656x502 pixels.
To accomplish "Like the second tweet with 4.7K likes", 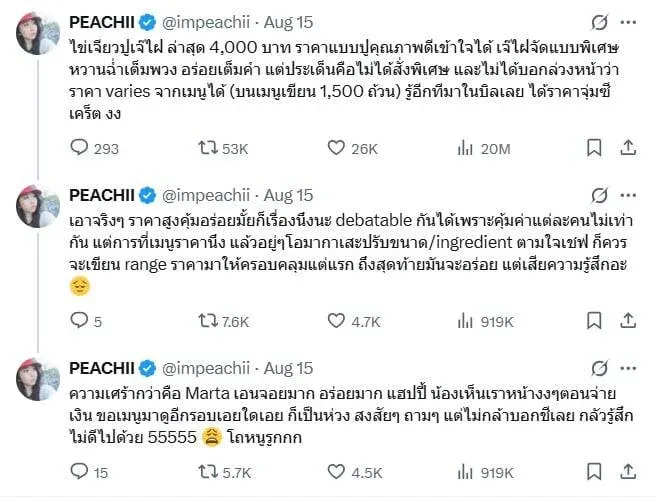I will tap(336, 321).
